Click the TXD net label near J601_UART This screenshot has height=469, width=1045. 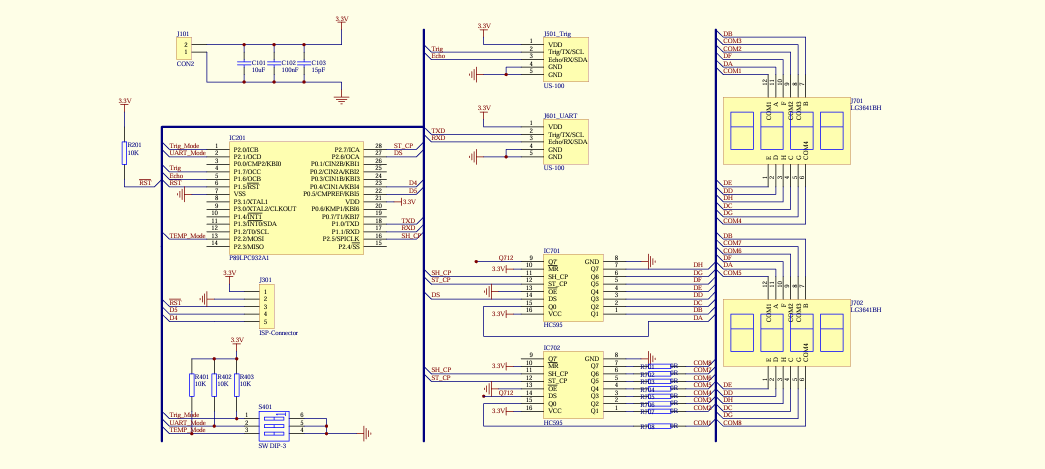click(438, 131)
